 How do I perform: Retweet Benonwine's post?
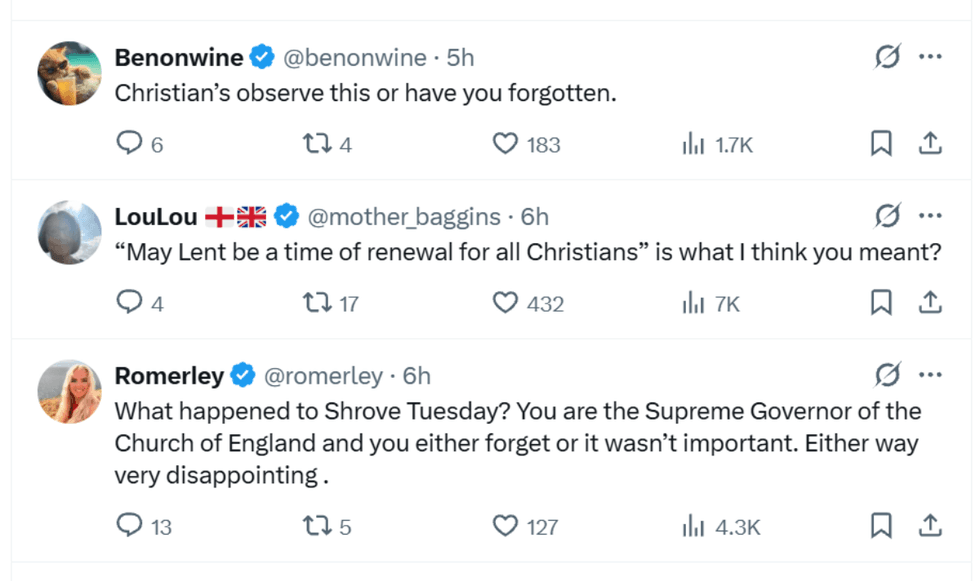coord(315,145)
